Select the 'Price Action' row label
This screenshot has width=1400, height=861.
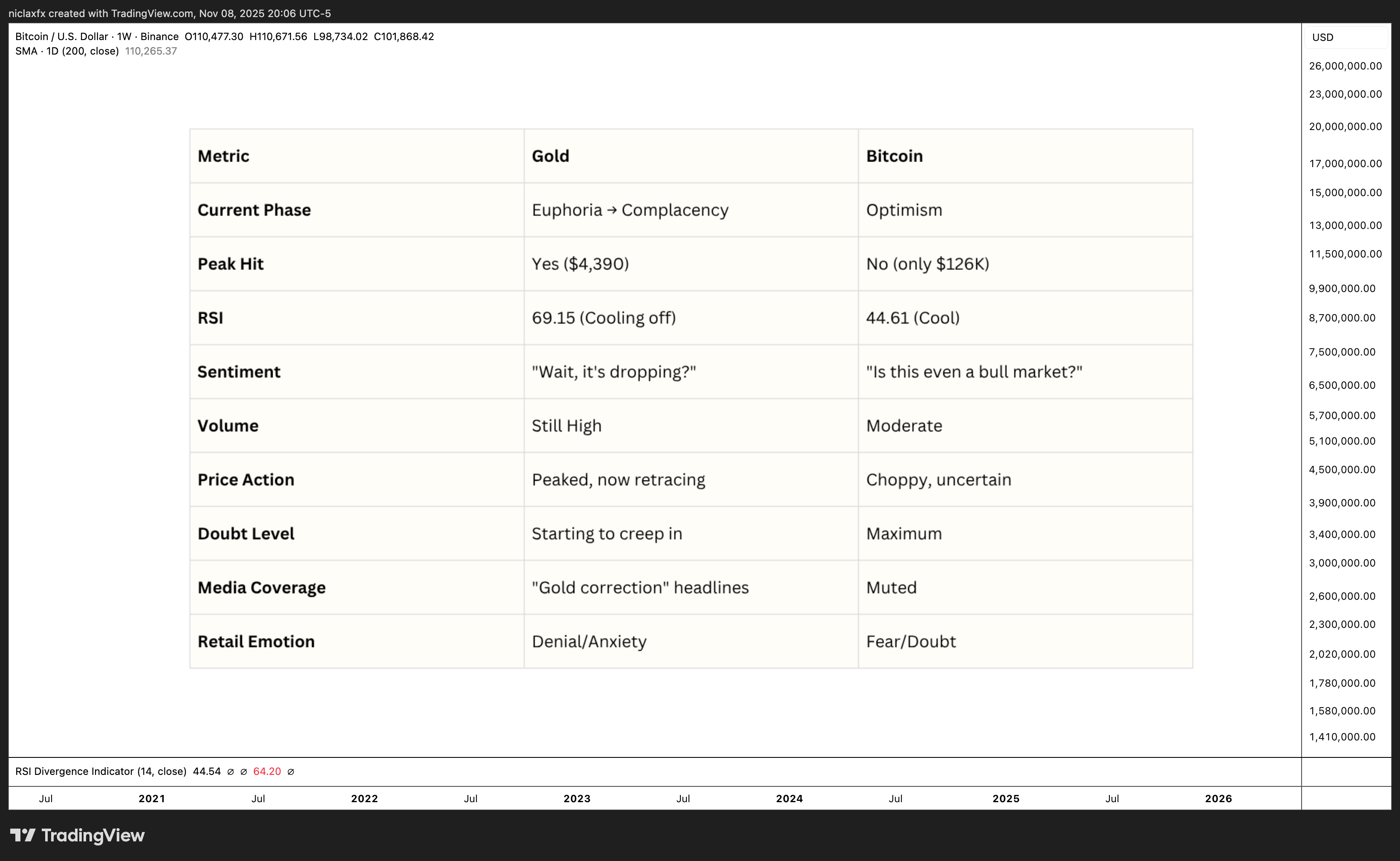pos(246,480)
